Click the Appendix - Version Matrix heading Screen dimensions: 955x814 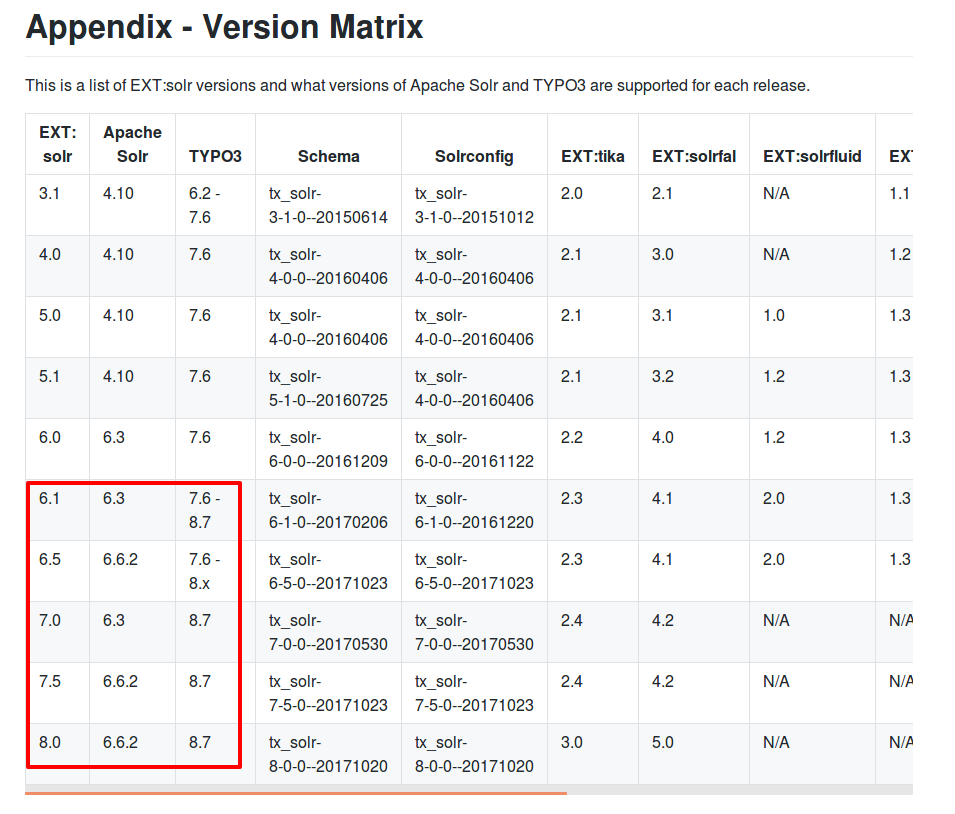(x=224, y=27)
